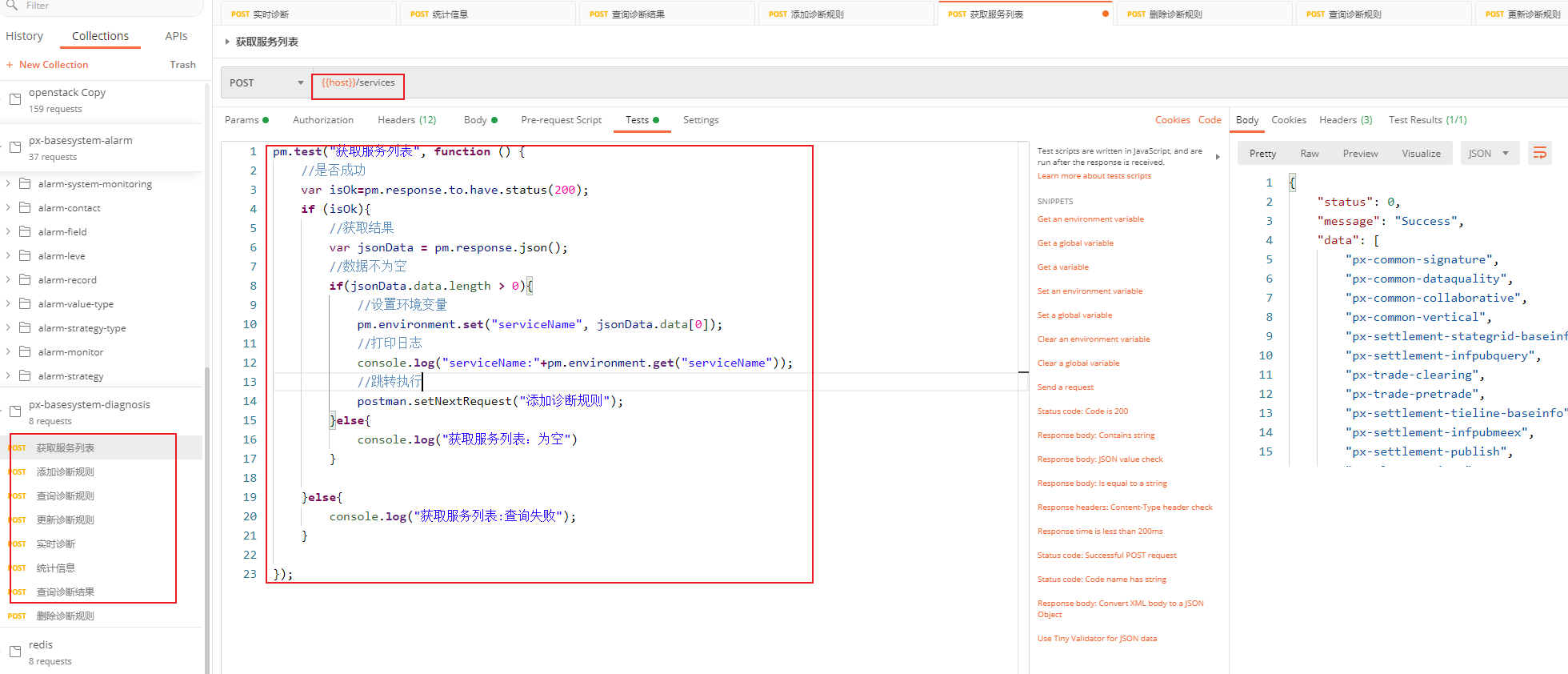The width and height of the screenshot is (1568, 674).
Task: Open the response Cookies tab
Action: pos(1289,120)
